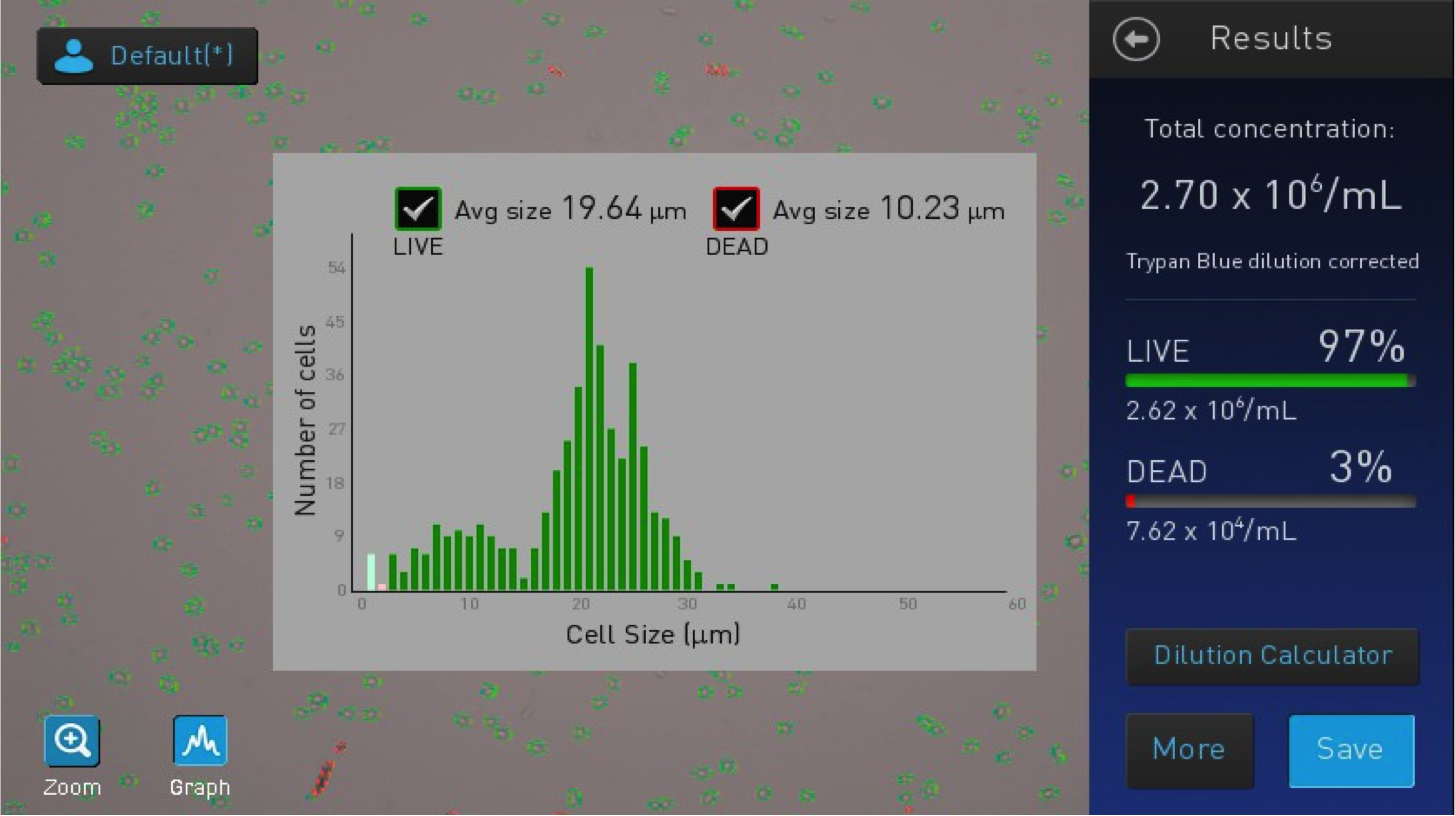The height and width of the screenshot is (816, 1455).
Task: Click the red DEAD percentage bar
Action: point(1131,501)
